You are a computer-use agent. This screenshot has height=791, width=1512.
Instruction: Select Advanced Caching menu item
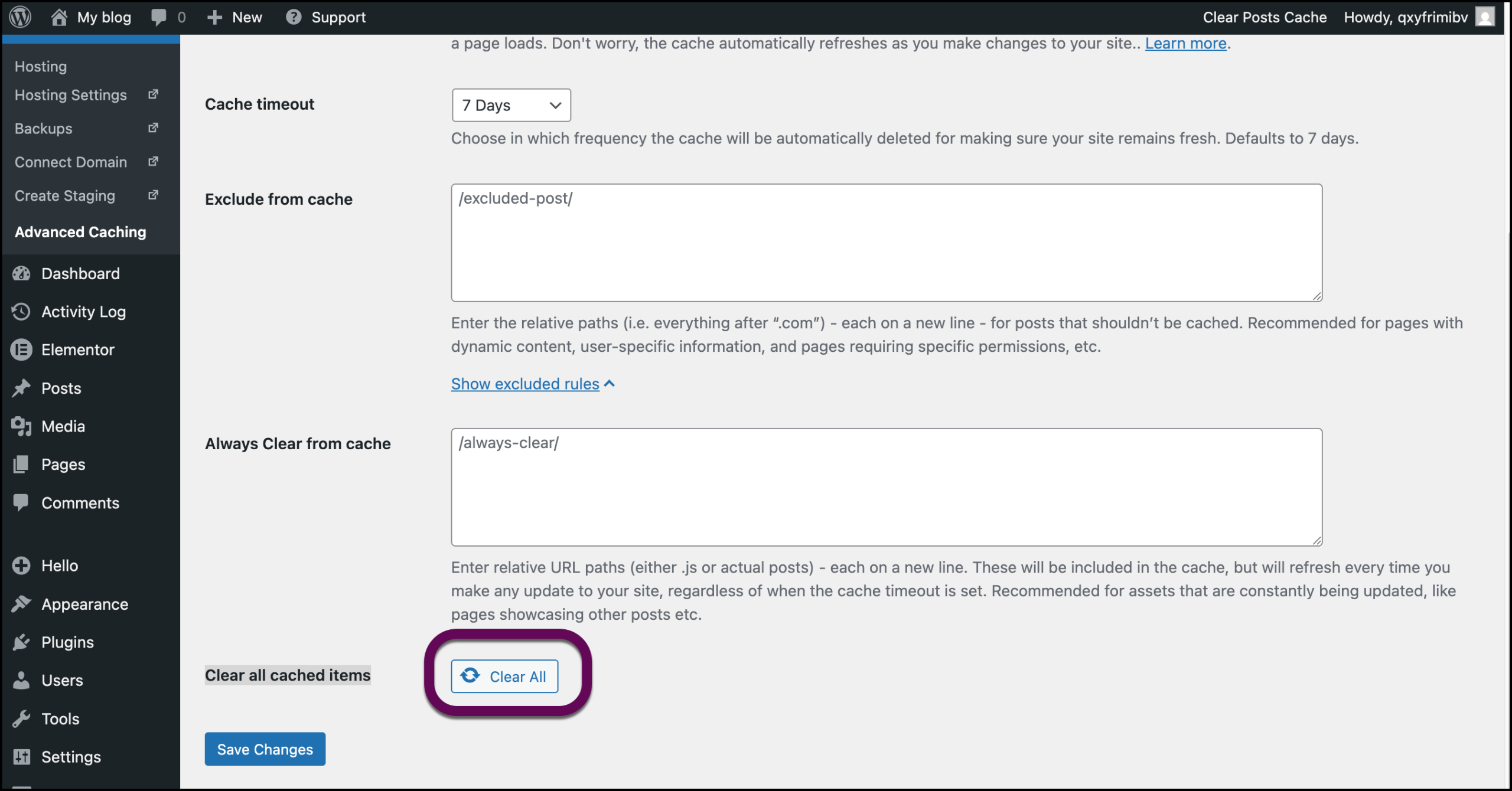coord(80,232)
